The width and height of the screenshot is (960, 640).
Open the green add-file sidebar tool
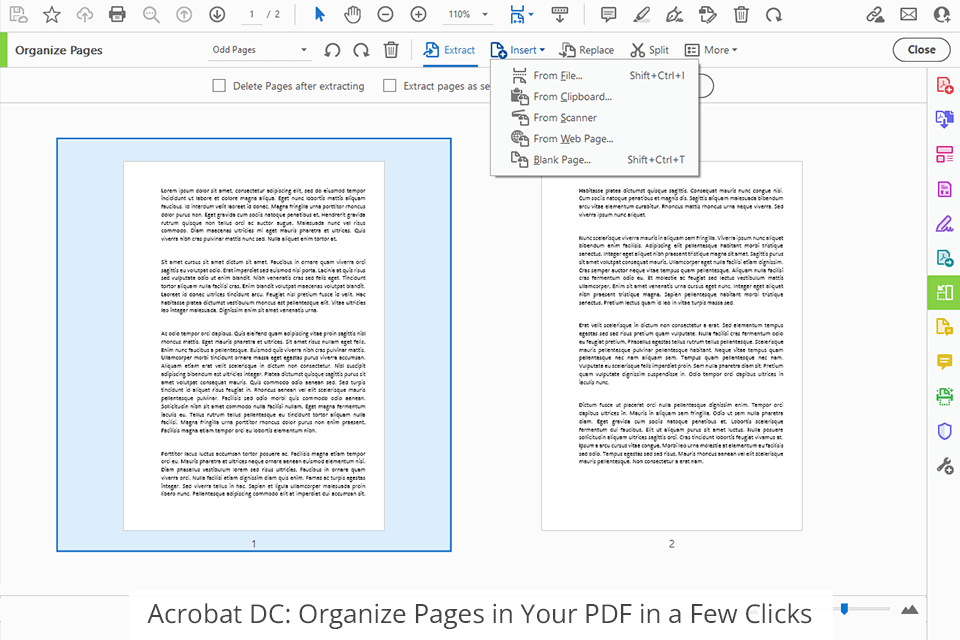944,258
